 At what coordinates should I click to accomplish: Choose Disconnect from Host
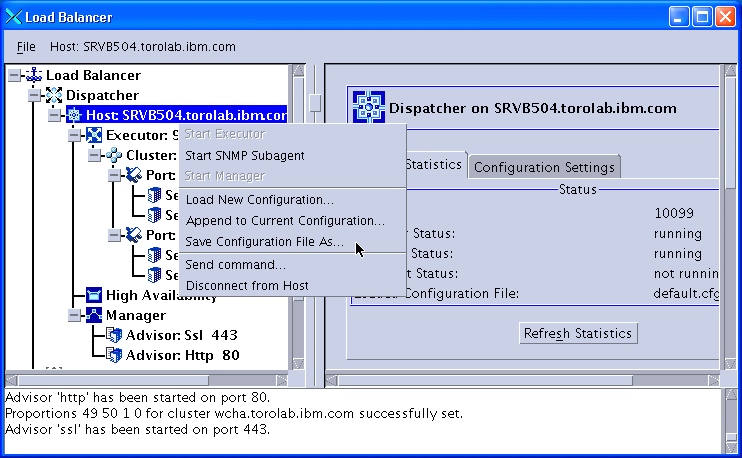coord(292,286)
